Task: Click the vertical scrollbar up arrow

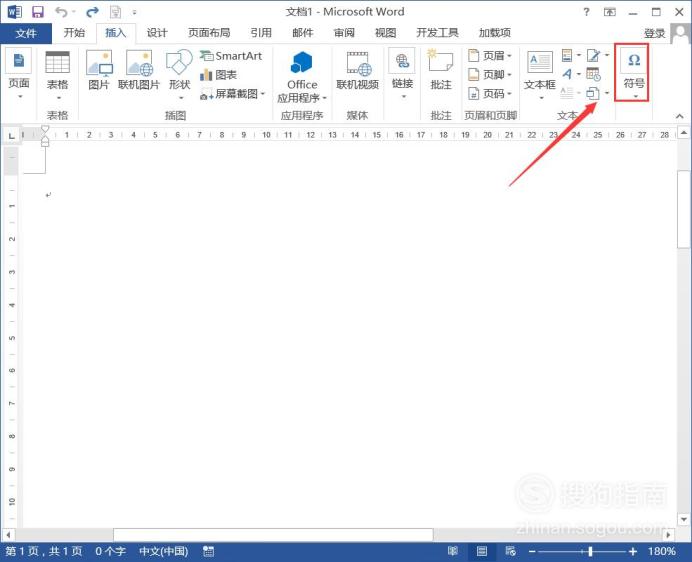Action: point(683,133)
